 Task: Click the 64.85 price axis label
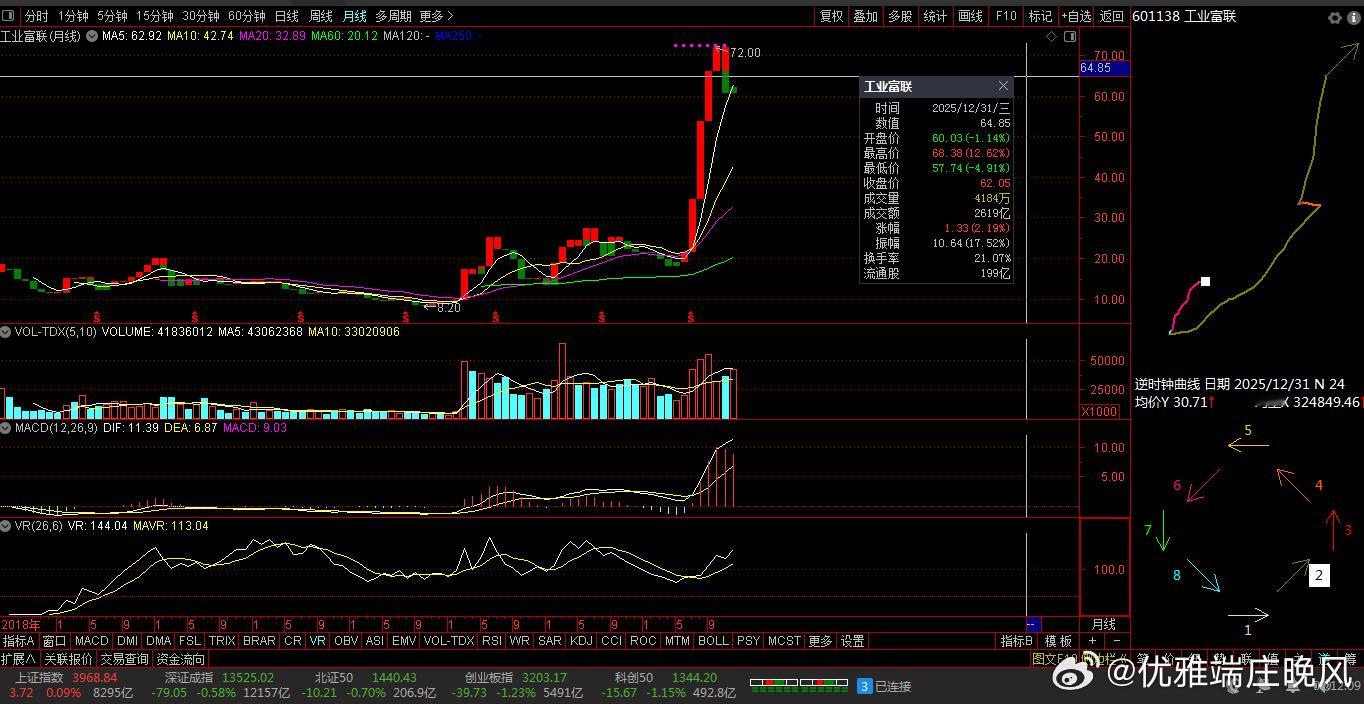pos(1105,68)
